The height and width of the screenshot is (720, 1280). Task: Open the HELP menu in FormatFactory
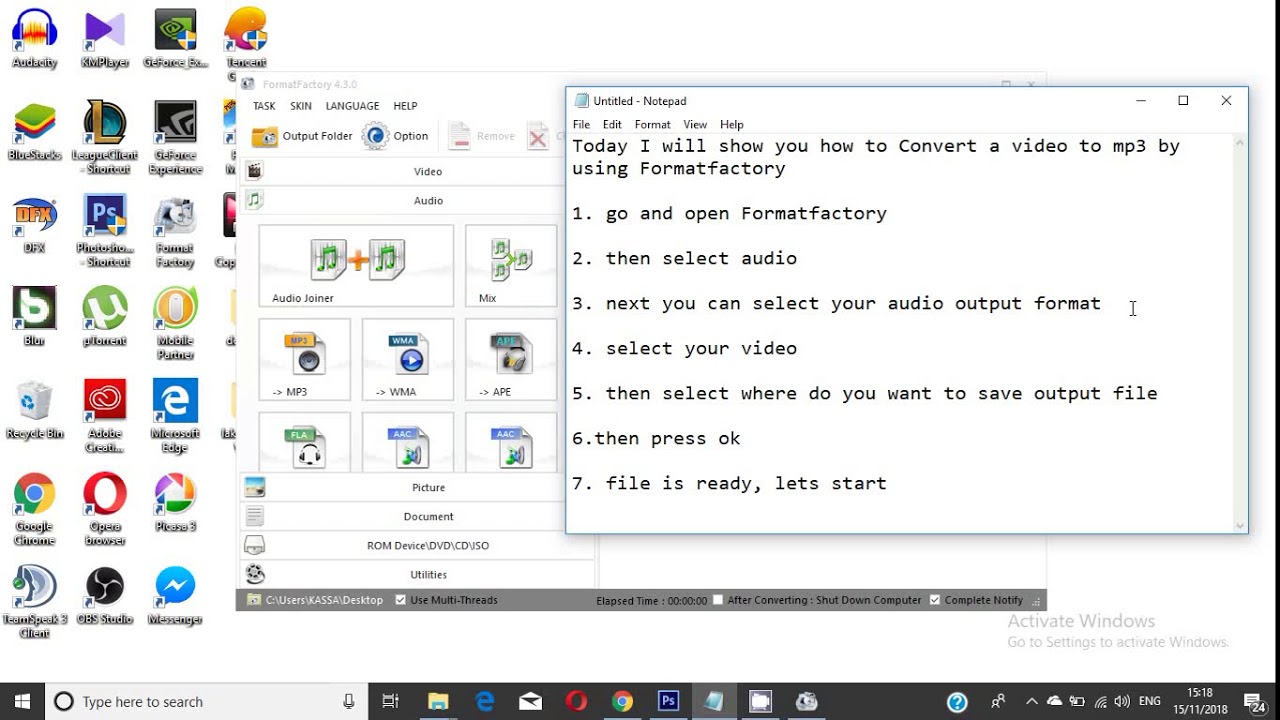(405, 106)
